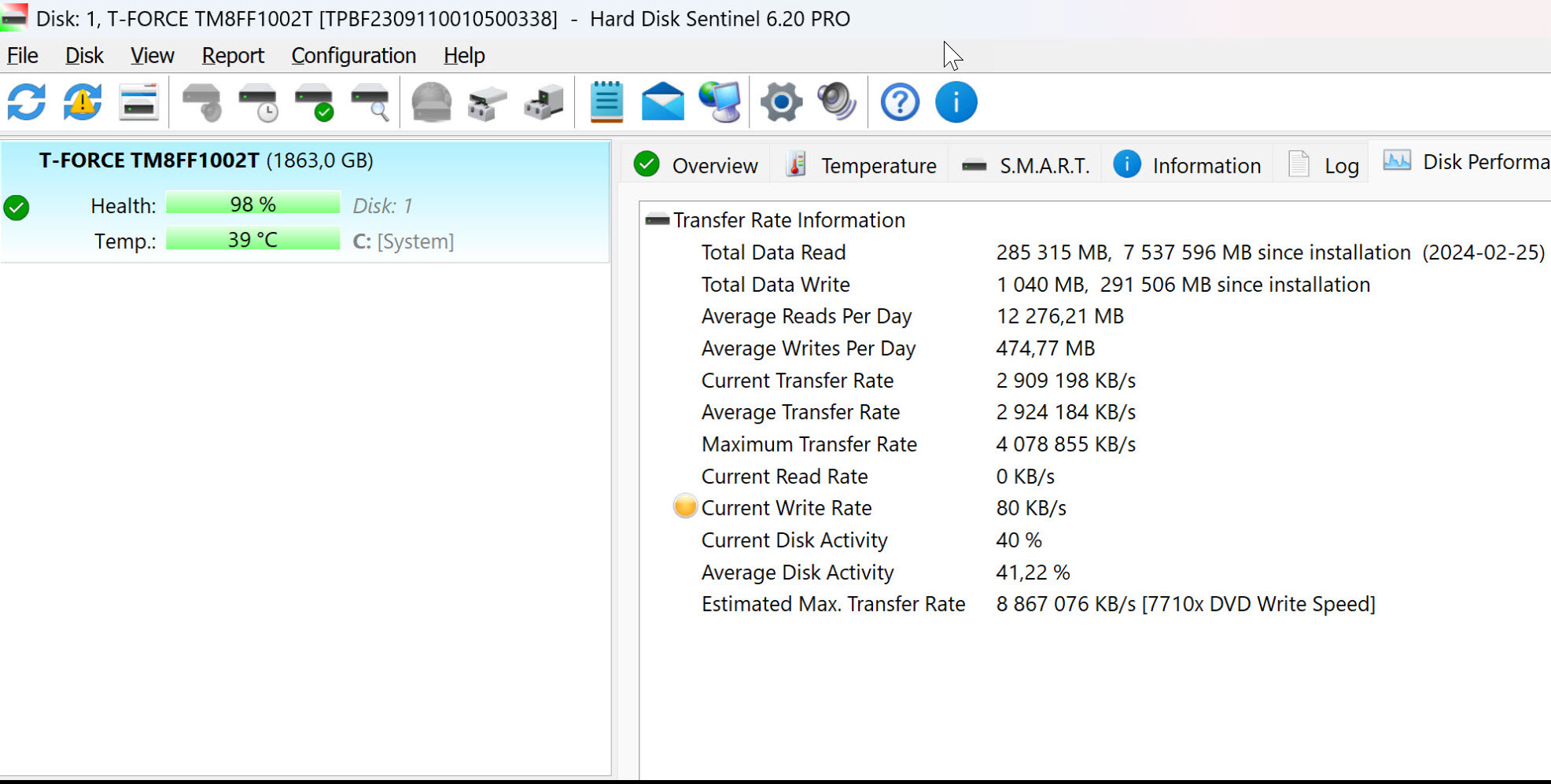Screen dimensions: 1551x784
Task: Select the "Current Read Rate" row label
Action: [784, 477]
